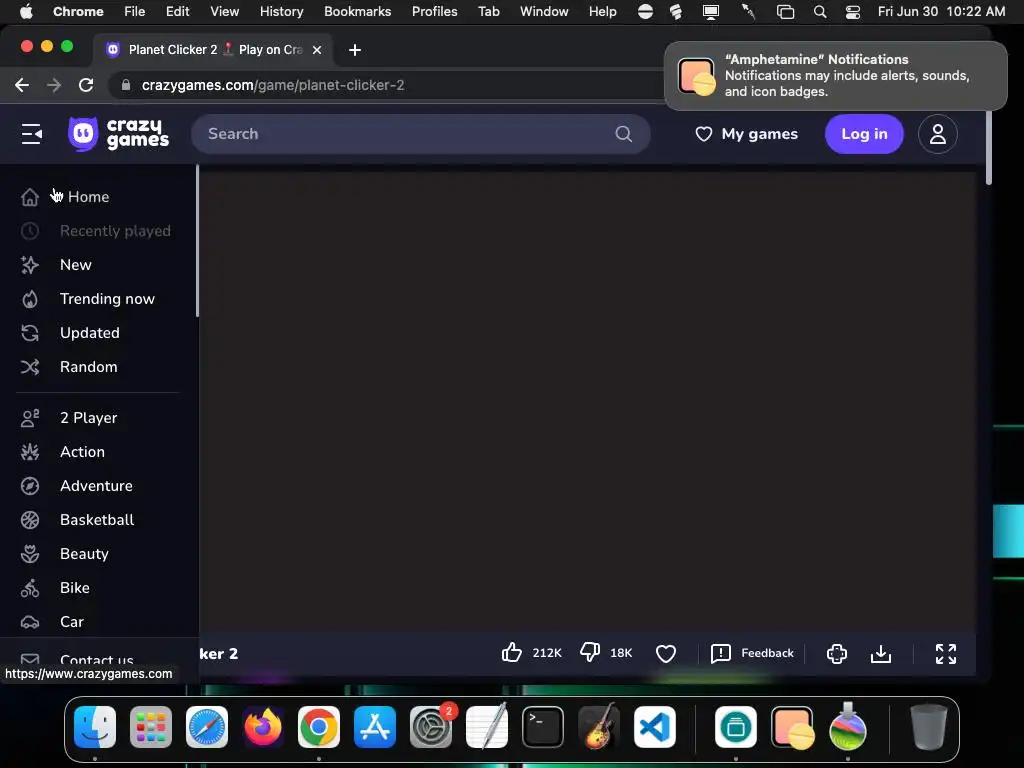The height and width of the screenshot is (768, 1024).
Task: Click the Updated refresh icon in sidebar
Action: click(x=29, y=333)
